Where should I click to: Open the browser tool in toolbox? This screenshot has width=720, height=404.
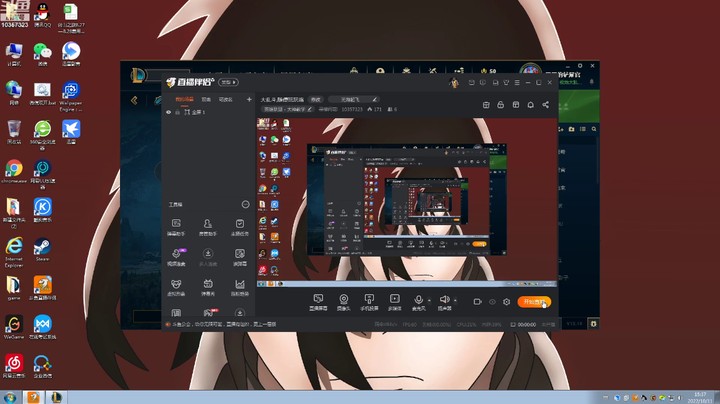tap(240, 258)
